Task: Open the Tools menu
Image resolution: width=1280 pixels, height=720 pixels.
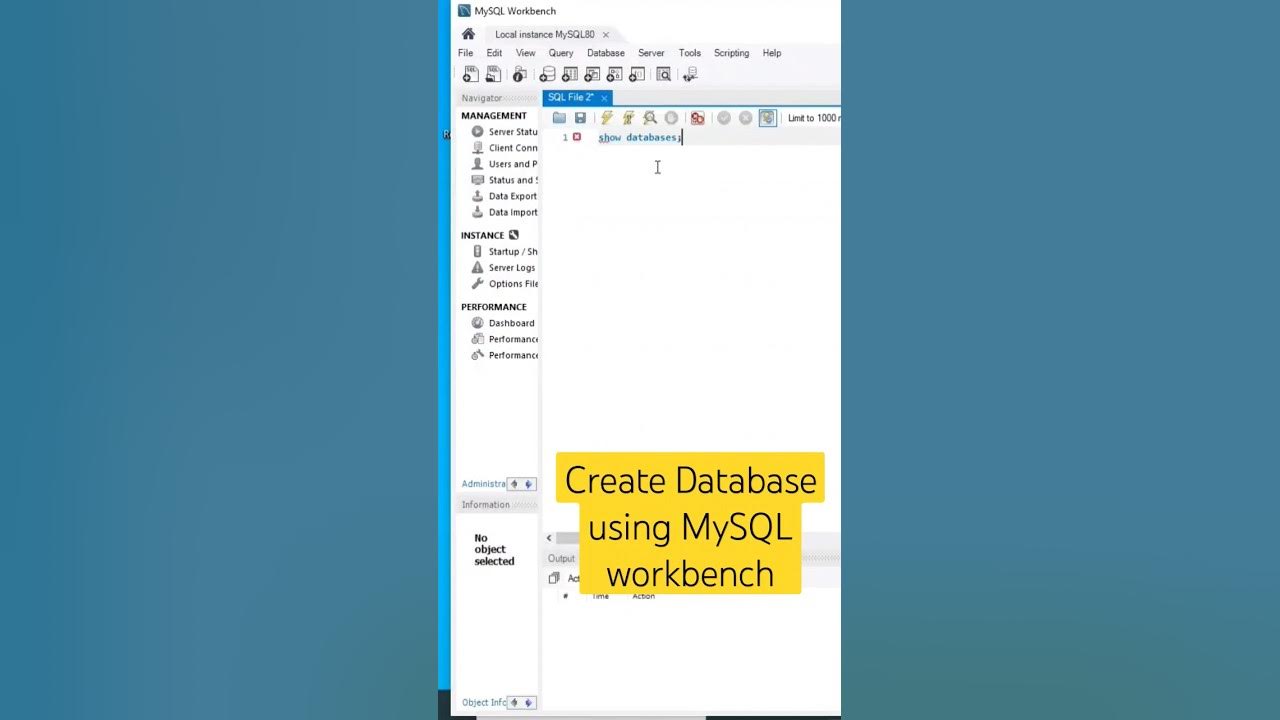Action: pyautogui.click(x=690, y=53)
